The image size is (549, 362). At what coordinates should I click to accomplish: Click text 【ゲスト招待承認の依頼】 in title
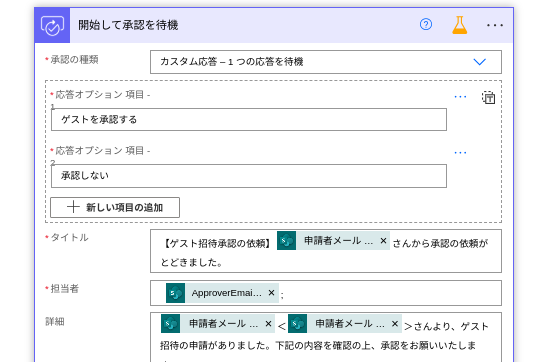(x=217, y=243)
